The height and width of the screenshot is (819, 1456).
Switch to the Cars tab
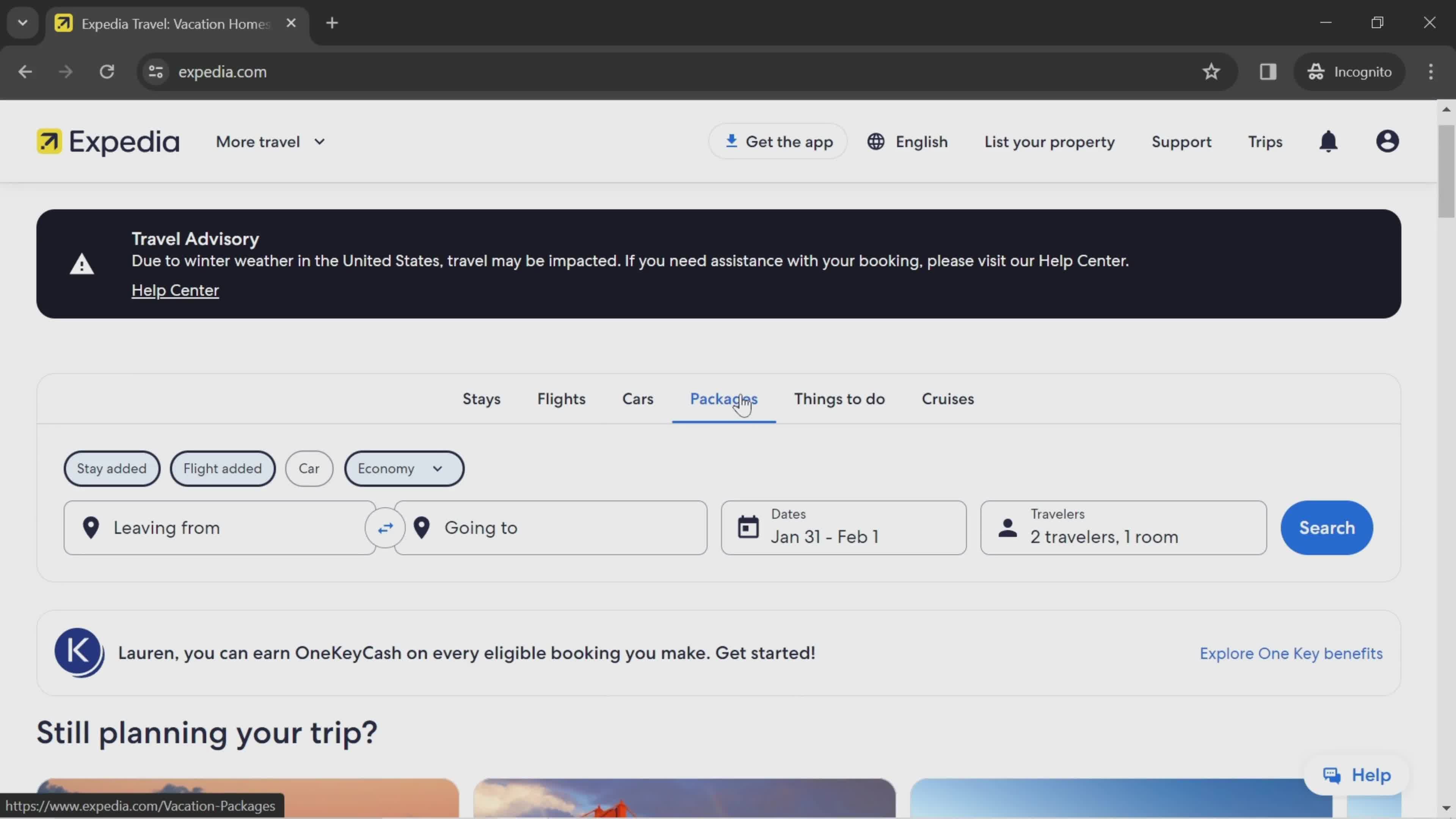pos(637,399)
